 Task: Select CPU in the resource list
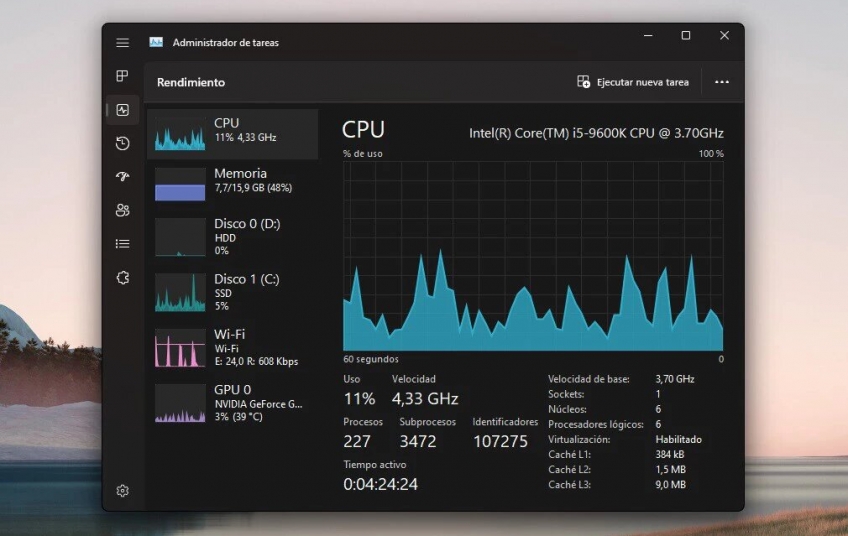233,133
